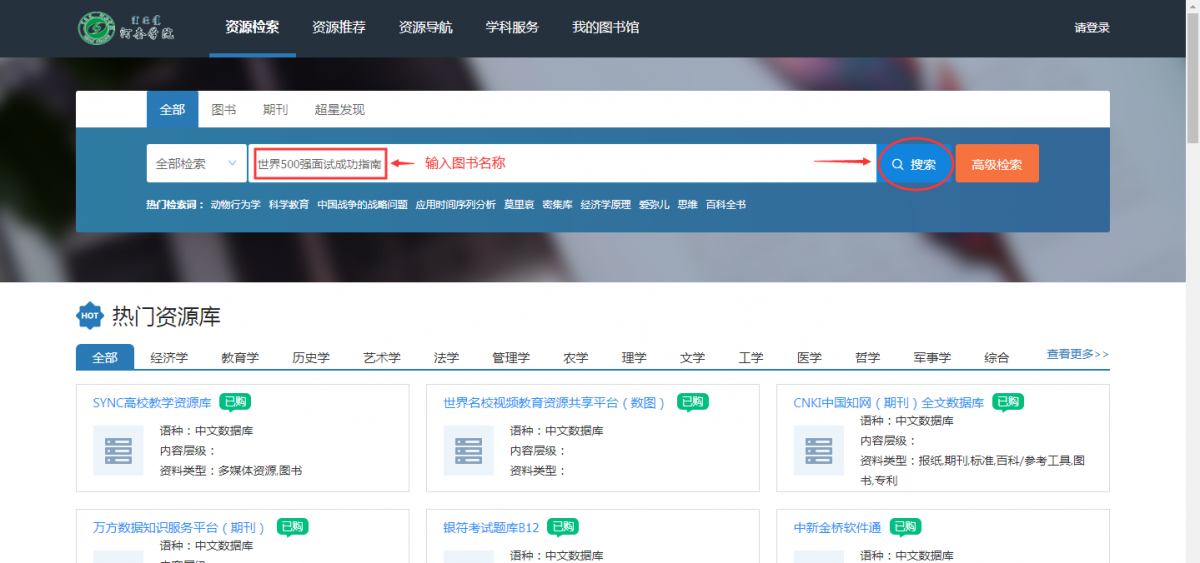
Task: Click hot keyword 百科全书
Action: pyautogui.click(x=725, y=205)
